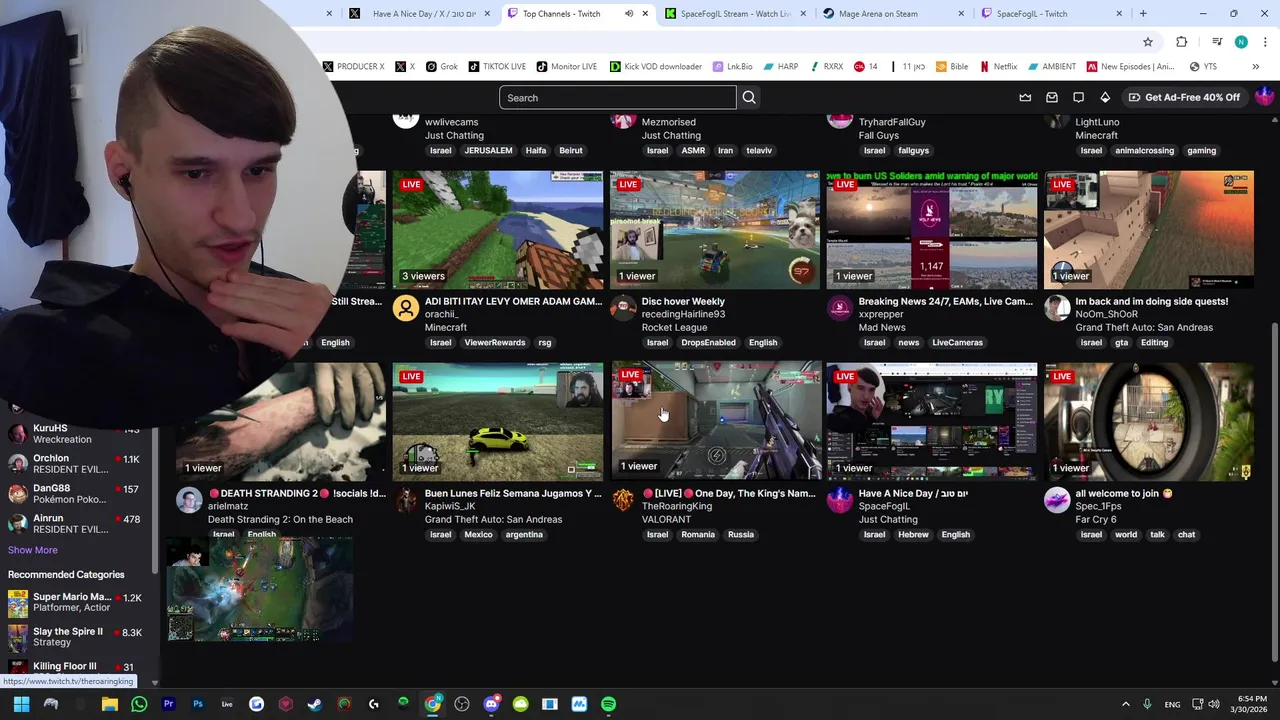The image size is (1280, 720).
Task: Show hidden system tray icons
Action: [x=1125, y=704]
